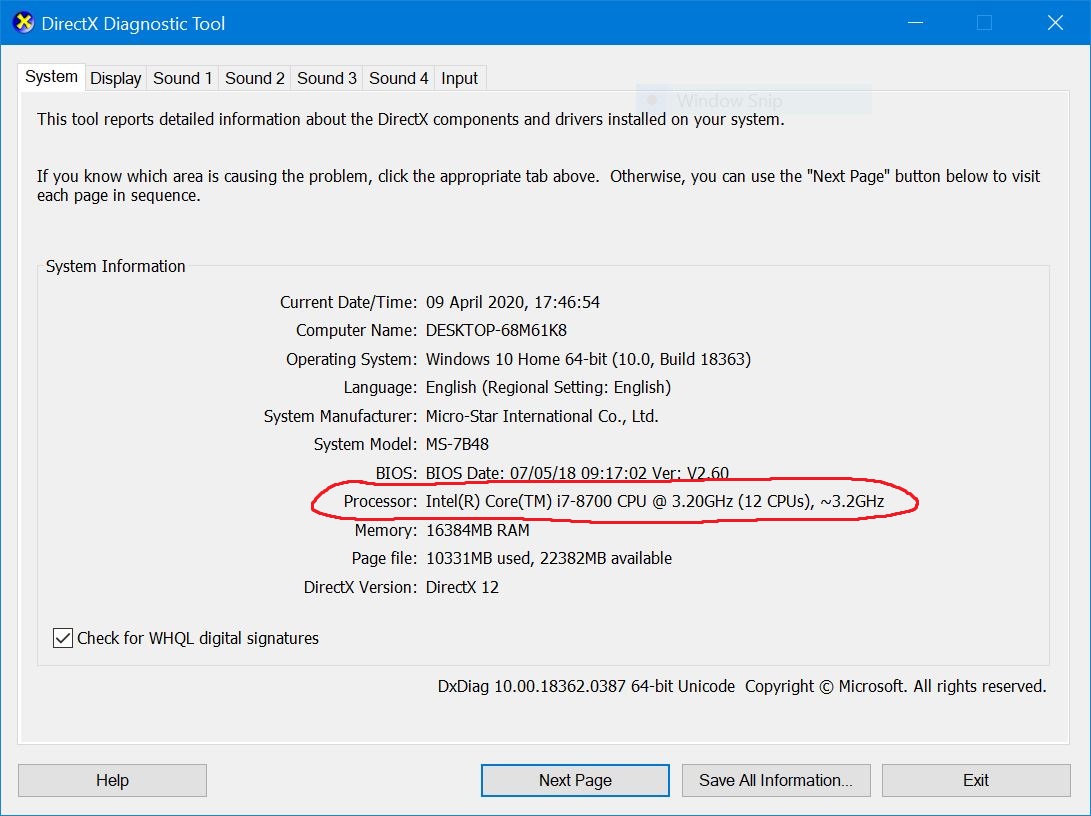Close the window with the X button
Image resolution: width=1091 pixels, height=816 pixels.
1055,23
